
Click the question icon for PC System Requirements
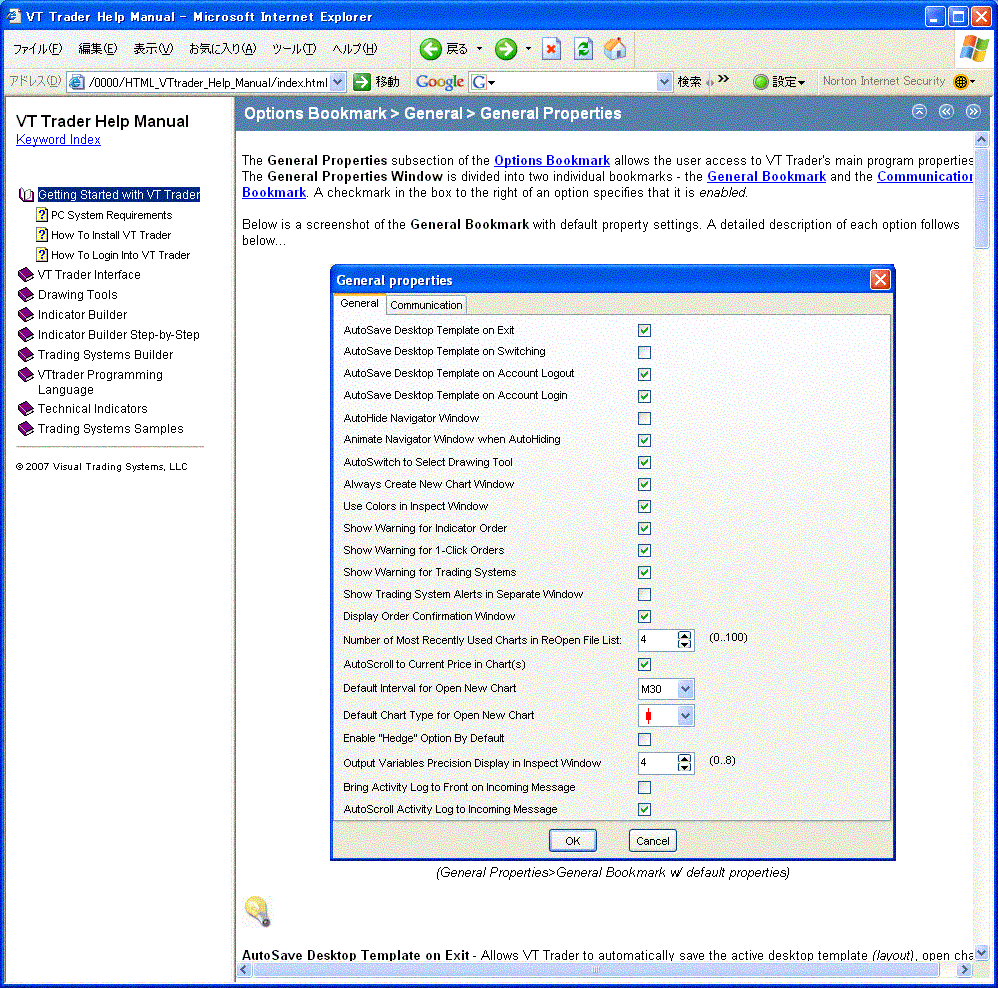click(42, 215)
